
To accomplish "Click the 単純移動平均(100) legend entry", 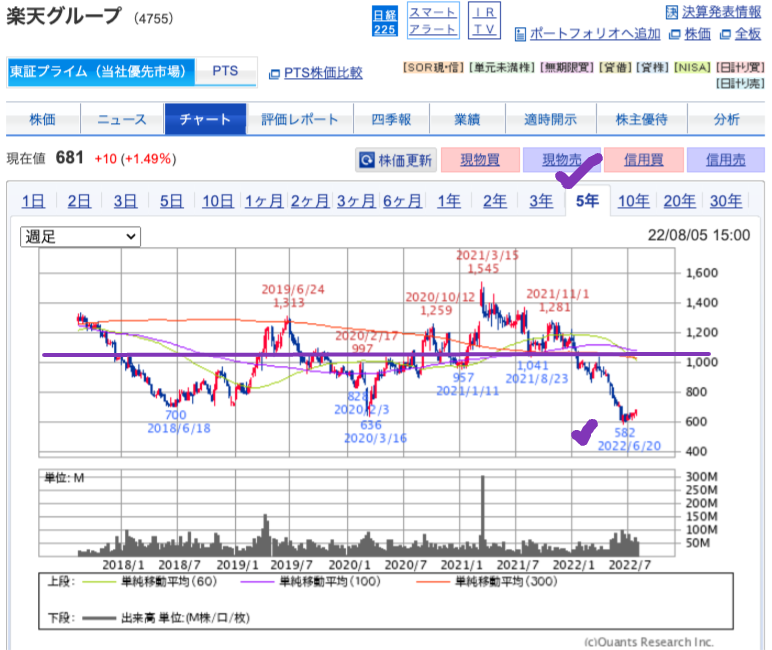I will click(311, 582).
